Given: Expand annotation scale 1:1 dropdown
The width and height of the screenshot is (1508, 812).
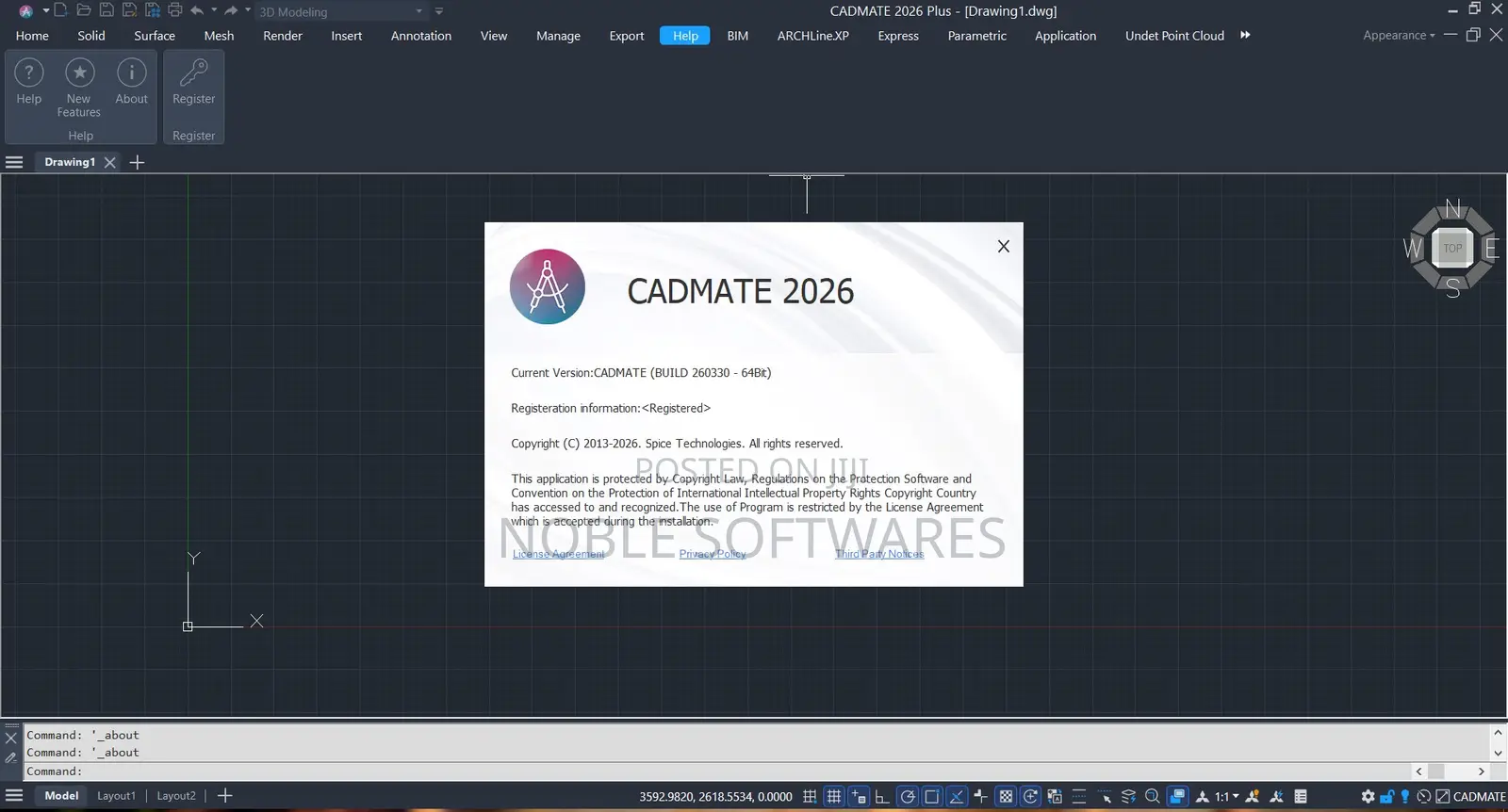Looking at the screenshot, I should (x=1236, y=796).
